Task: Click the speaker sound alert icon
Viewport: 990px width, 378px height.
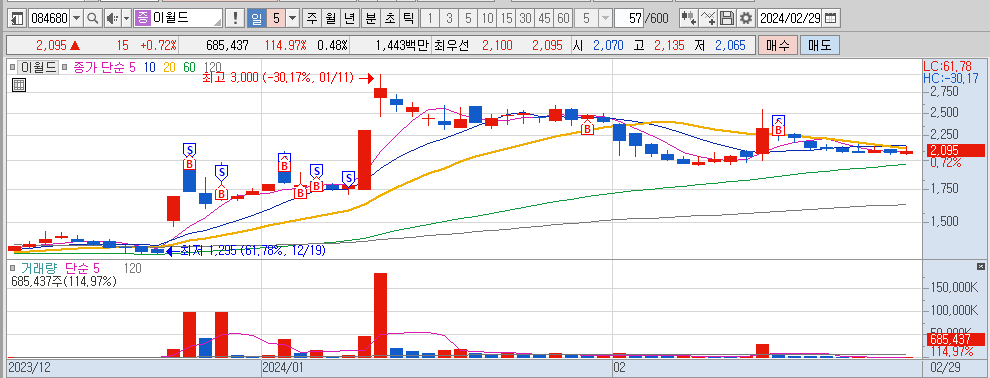Action: pos(112,18)
